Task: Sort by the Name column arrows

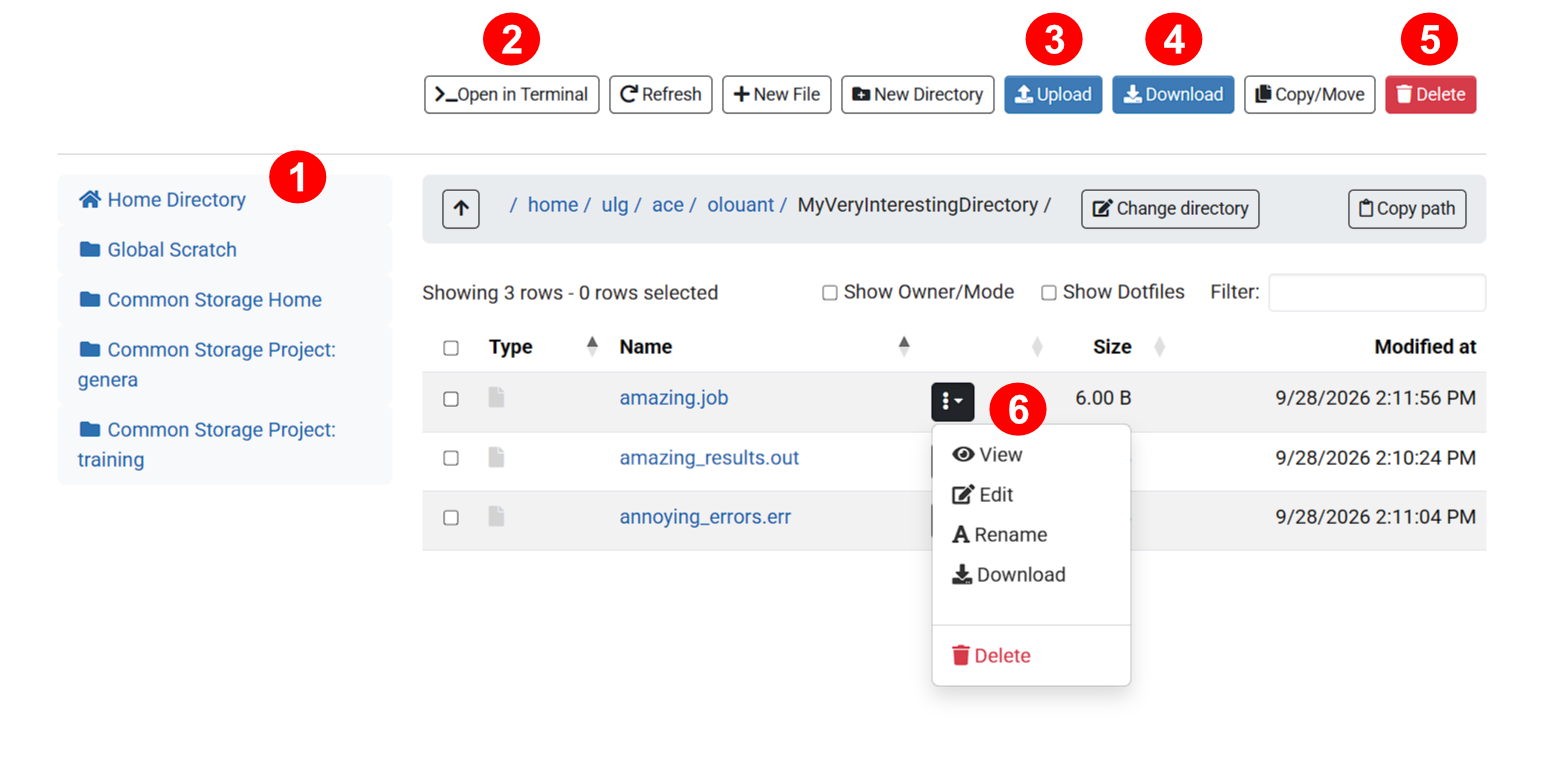Action: pos(905,347)
